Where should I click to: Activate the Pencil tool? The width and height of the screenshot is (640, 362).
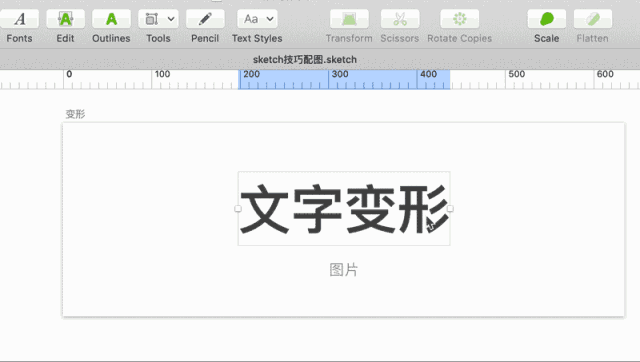coord(205,19)
